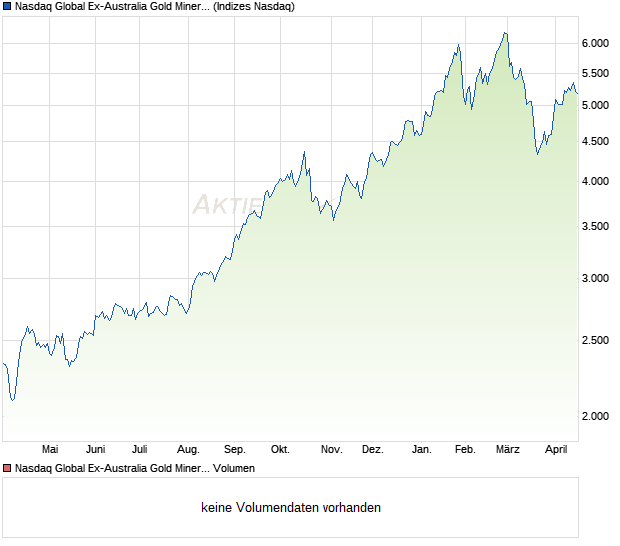This screenshot has height=546, width=620.
Task: Click the 'keine Volumendaten vorhanden' message
Action: point(291,507)
